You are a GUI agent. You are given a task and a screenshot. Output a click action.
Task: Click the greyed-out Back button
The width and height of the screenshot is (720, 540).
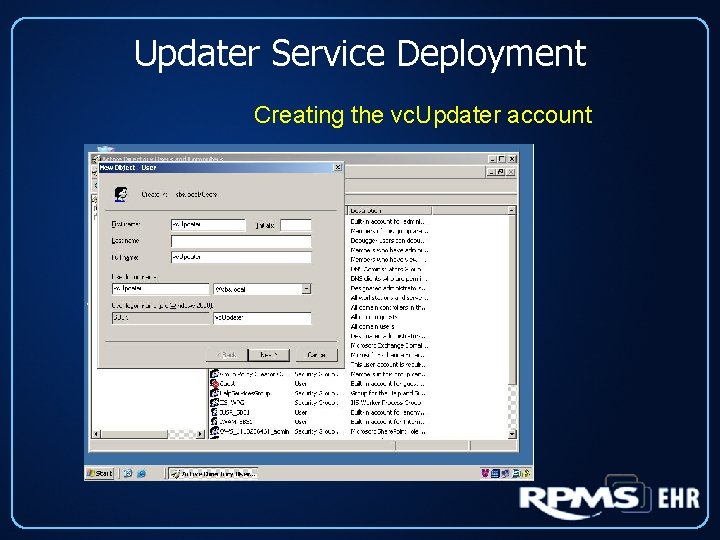(x=226, y=354)
